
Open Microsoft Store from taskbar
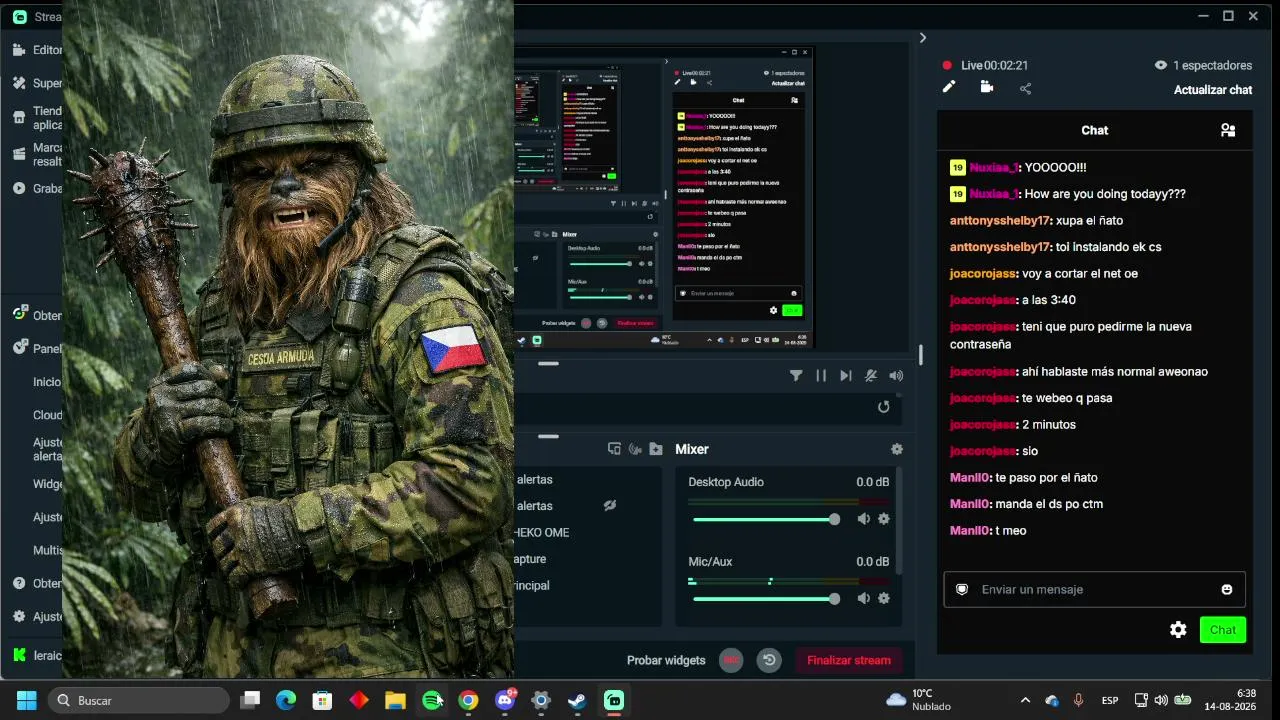(322, 700)
